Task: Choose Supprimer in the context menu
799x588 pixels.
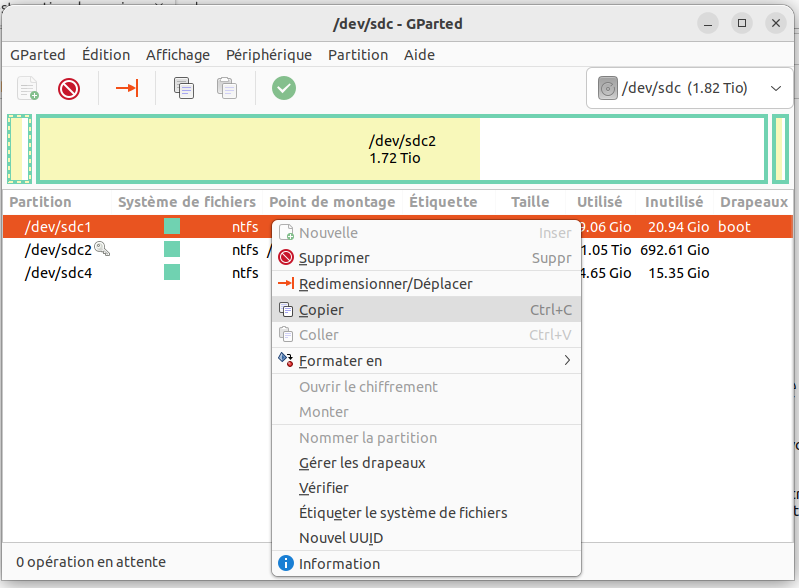Action: (427, 258)
